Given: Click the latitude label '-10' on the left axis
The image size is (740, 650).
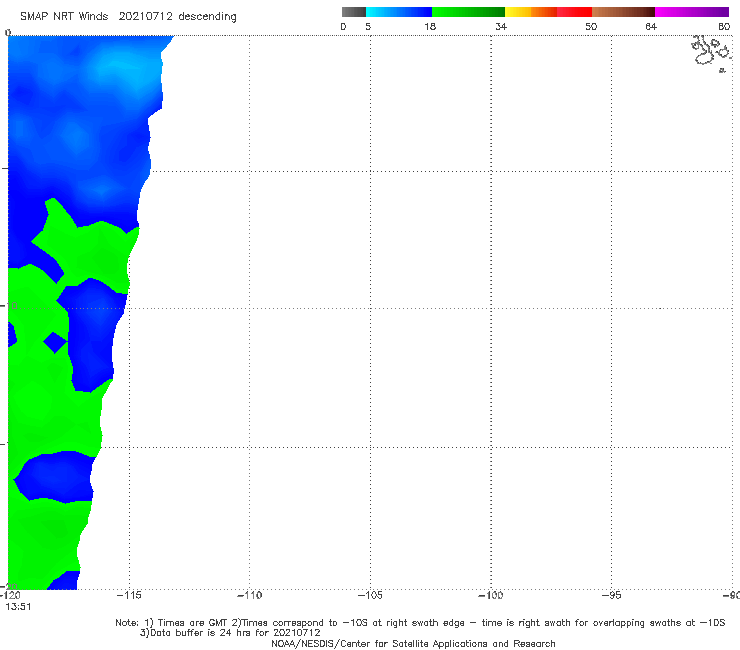Looking at the screenshot, I should pos(9,306).
